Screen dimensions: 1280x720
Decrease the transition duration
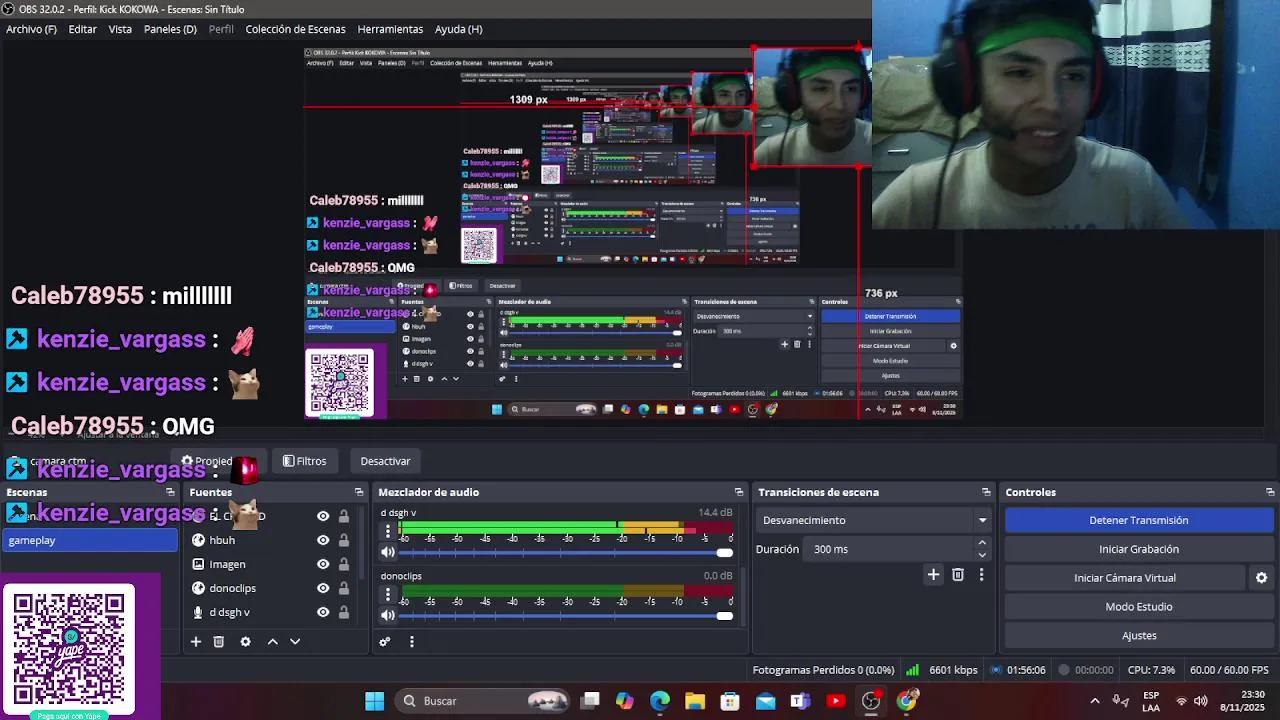(982, 555)
